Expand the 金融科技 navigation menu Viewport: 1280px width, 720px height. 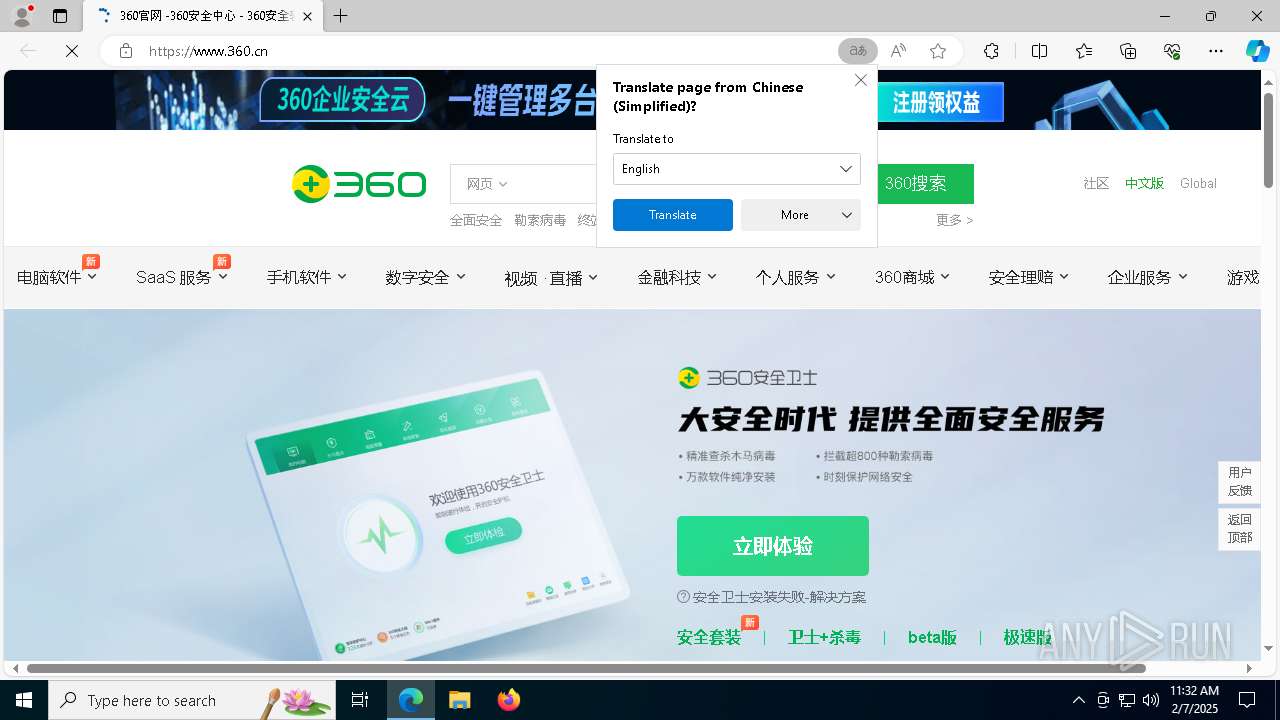677,277
